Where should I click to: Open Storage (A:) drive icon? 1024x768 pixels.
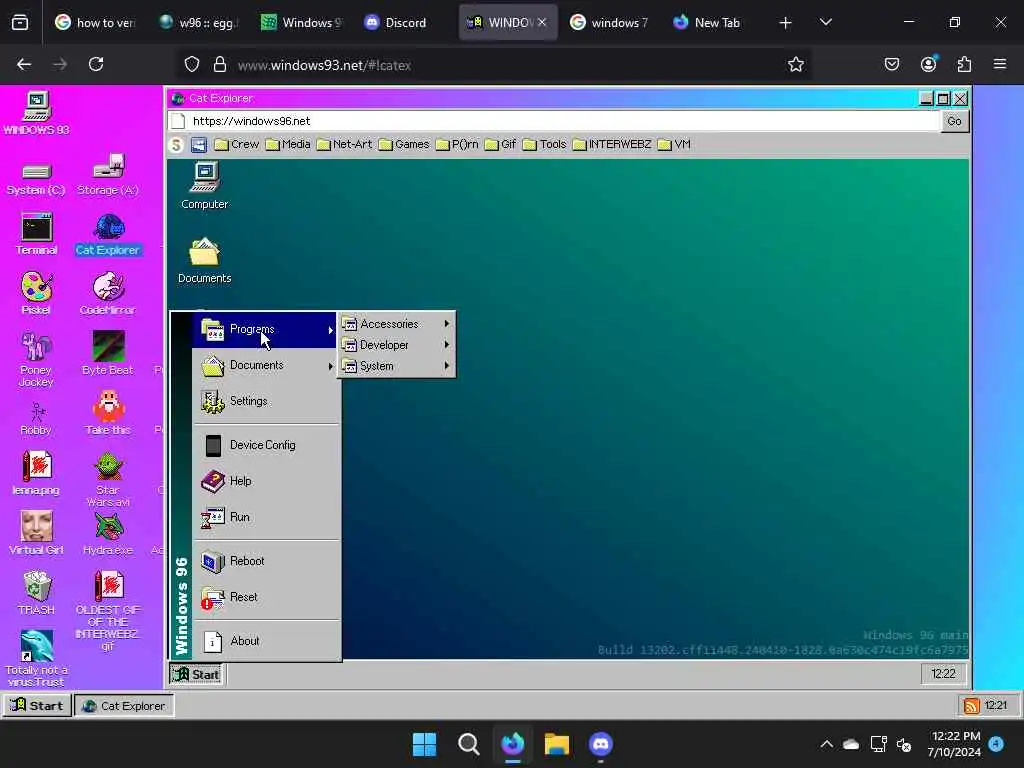[108, 175]
